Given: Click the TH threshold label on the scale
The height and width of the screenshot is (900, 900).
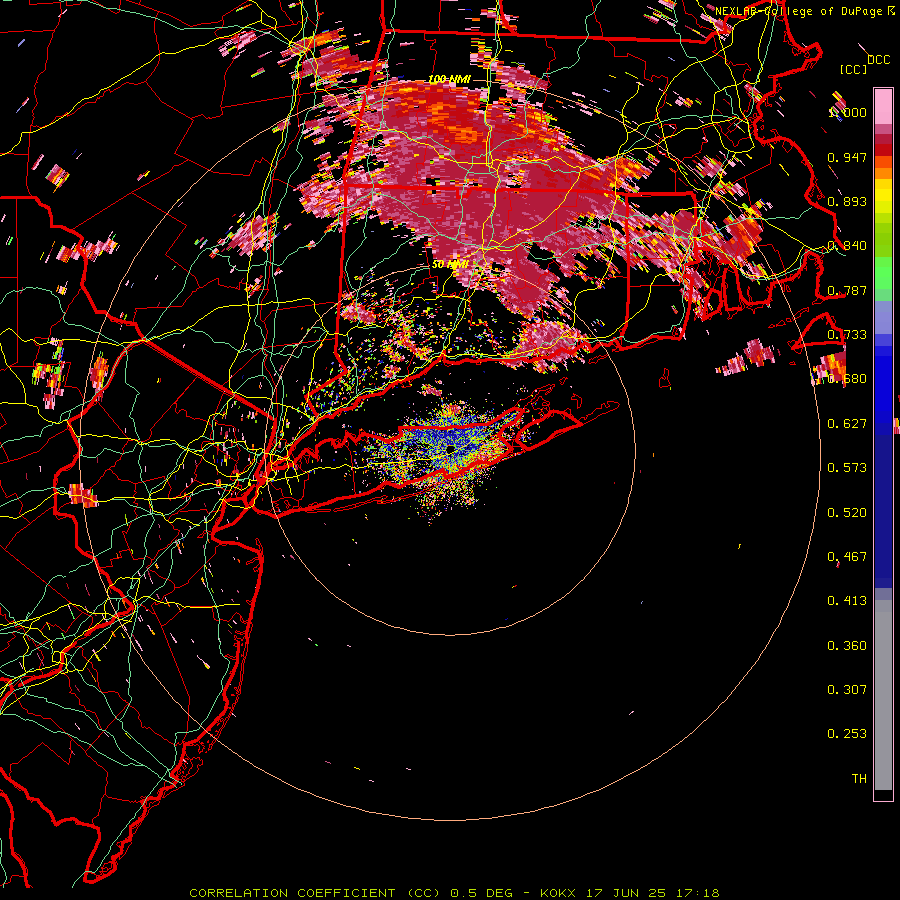Looking at the screenshot, I should tap(859, 779).
